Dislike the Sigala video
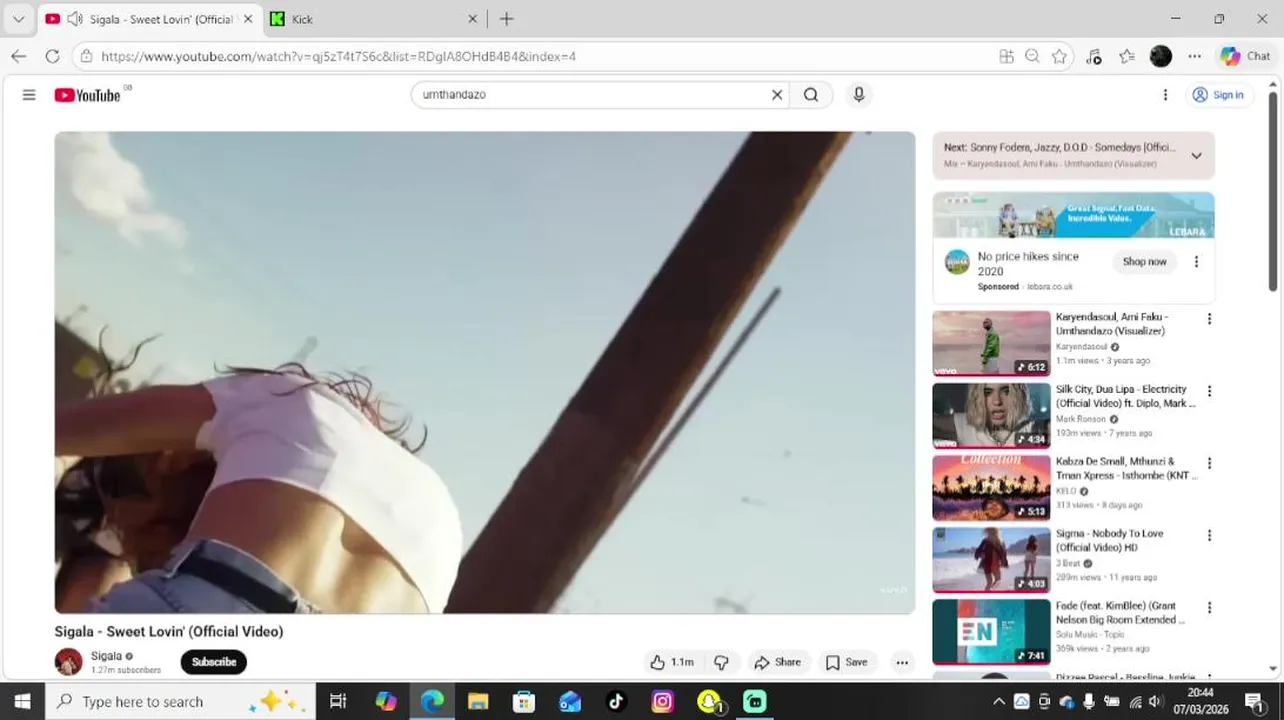Screen dimensions: 1284x720 pyautogui.click(x=721, y=662)
